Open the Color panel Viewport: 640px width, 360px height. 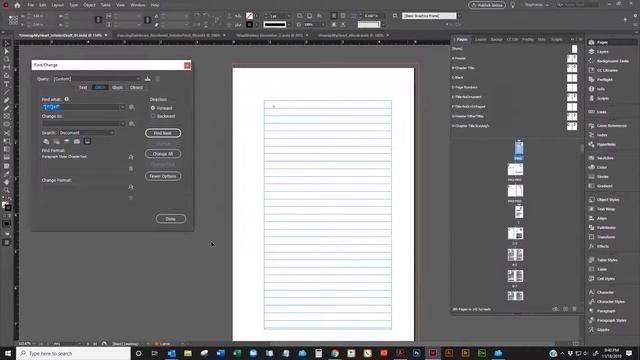[x=602, y=167]
